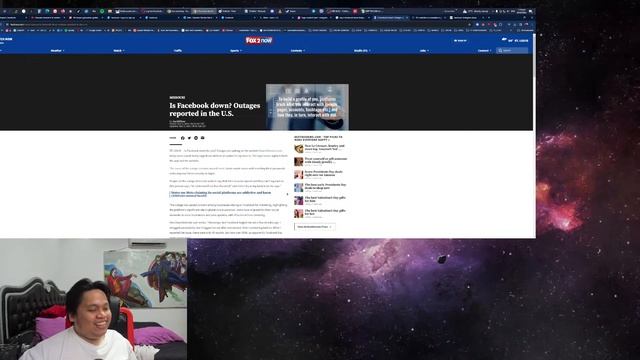The height and width of the screenshot is (360, 640).
Task: Open 'best Valentine's Day gifts for her' story
Action: [325, 212]
